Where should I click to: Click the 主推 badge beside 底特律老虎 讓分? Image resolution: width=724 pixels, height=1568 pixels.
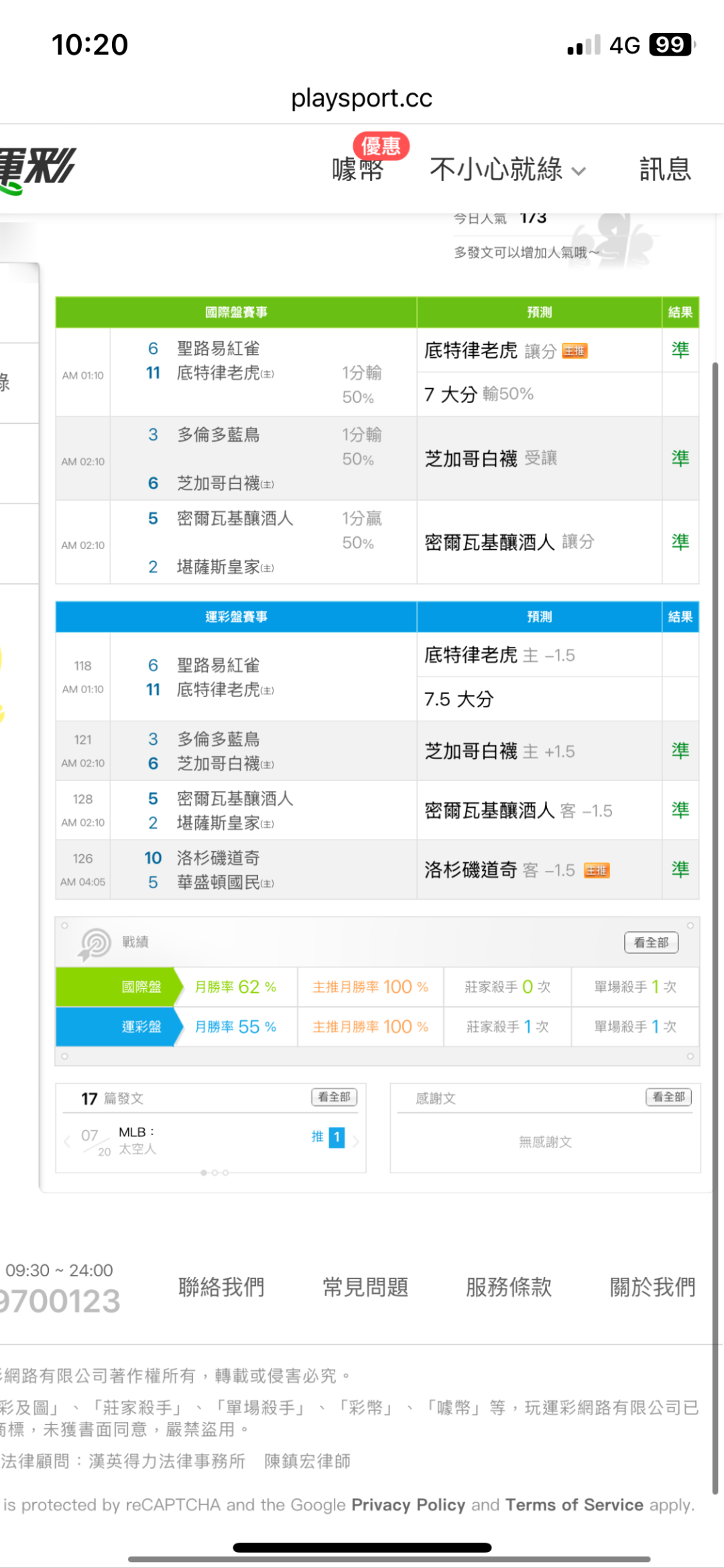click(x=575, y=351)
